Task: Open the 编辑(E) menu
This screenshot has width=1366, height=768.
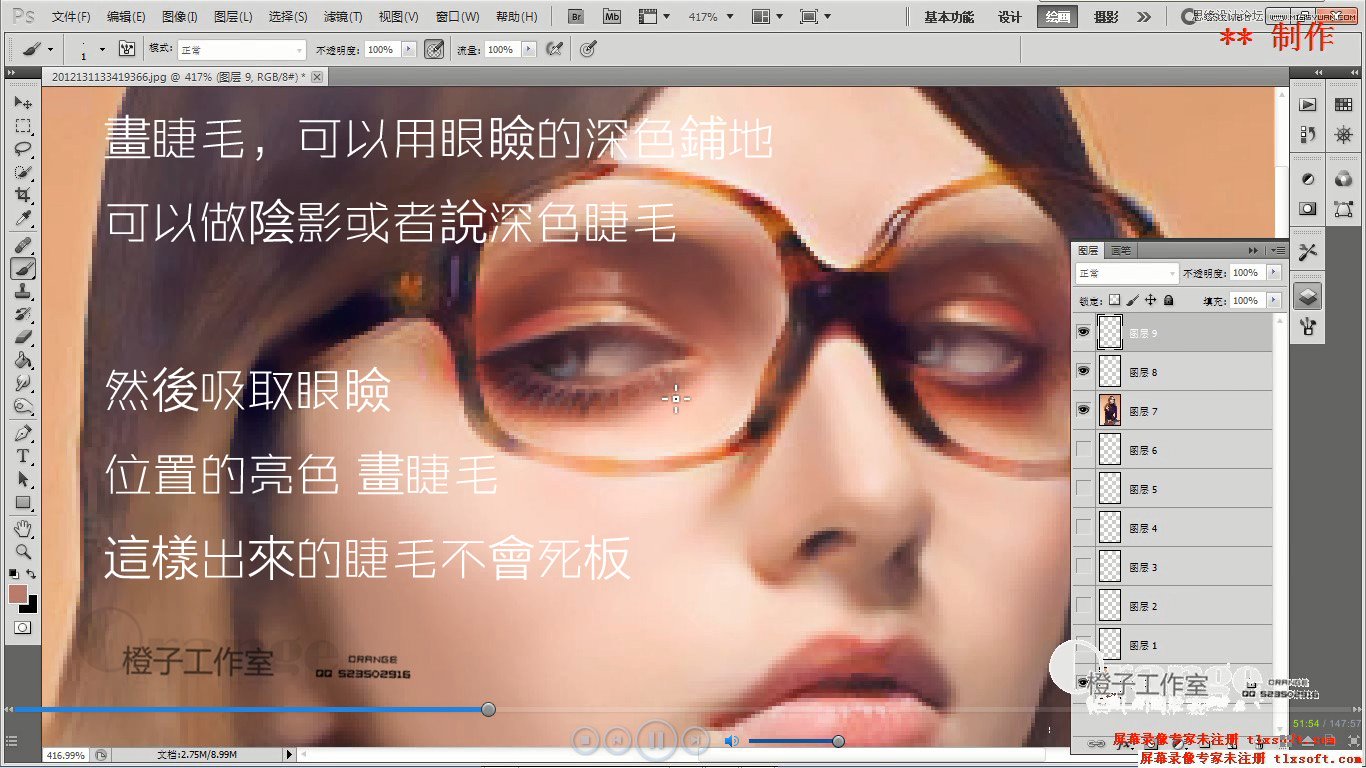Action: click(126, 17)
